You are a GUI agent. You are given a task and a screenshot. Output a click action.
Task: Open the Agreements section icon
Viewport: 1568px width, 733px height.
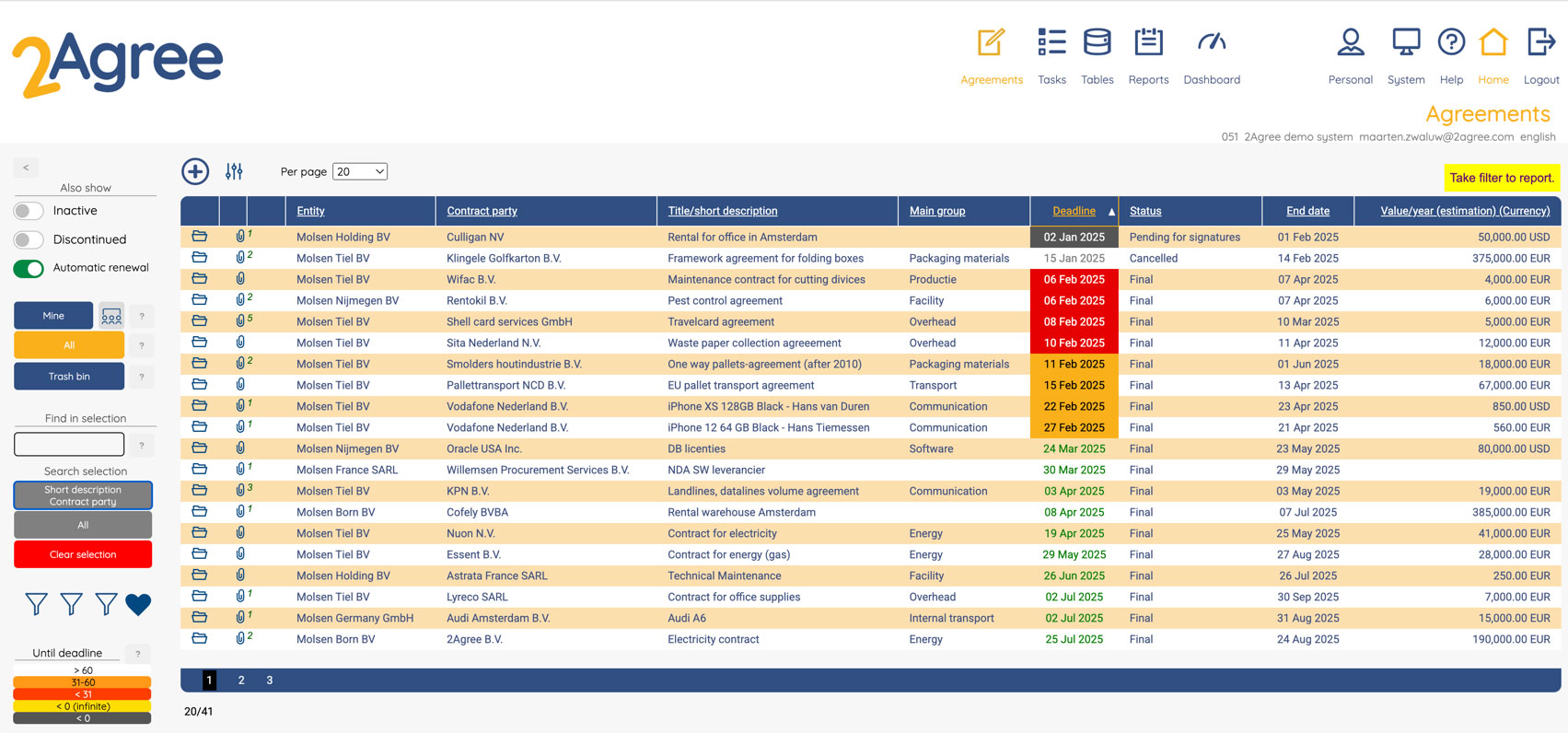click(991, 42)
